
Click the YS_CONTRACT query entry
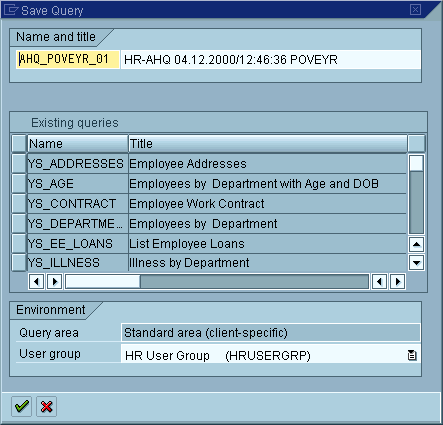pos(72,204)
